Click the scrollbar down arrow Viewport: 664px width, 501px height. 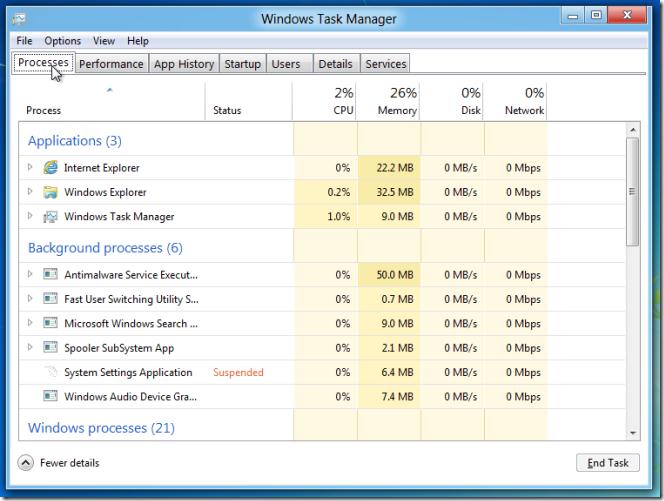(633, 433)
